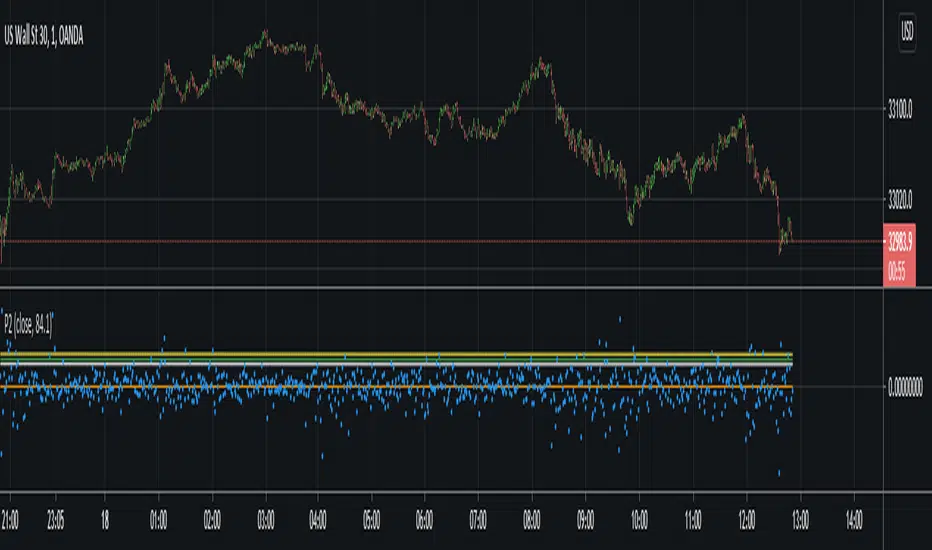Select the P2 (close, 84.1) indicator label
The image size is (932, 550).
point(34,325)
